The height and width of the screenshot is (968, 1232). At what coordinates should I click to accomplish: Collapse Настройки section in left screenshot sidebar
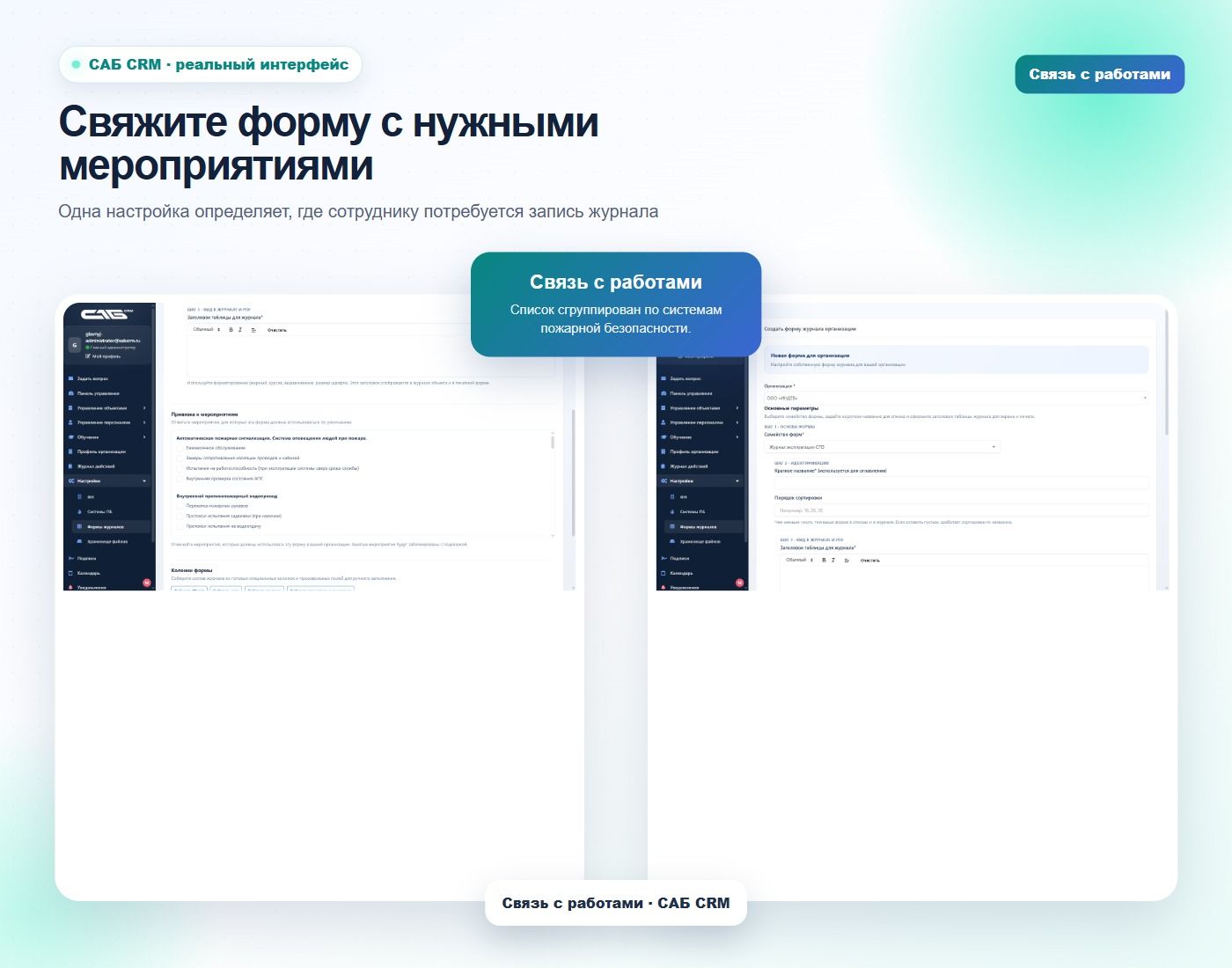(108, 481)
